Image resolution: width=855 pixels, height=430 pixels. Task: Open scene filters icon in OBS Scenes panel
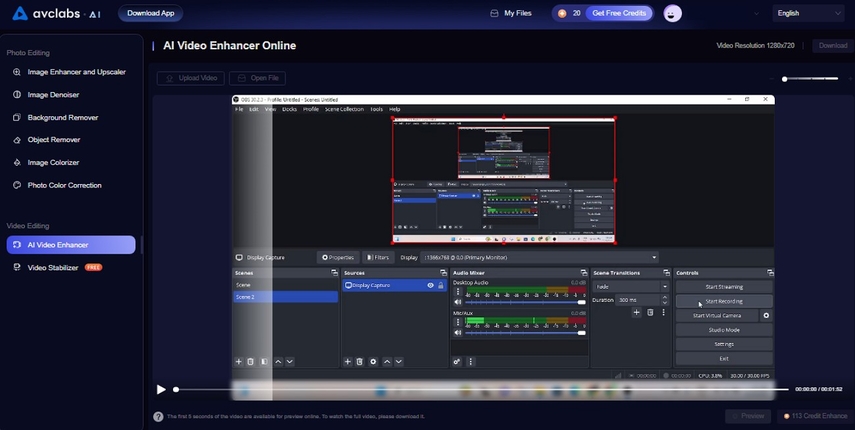pyautogui.click(x=264, y=361)
